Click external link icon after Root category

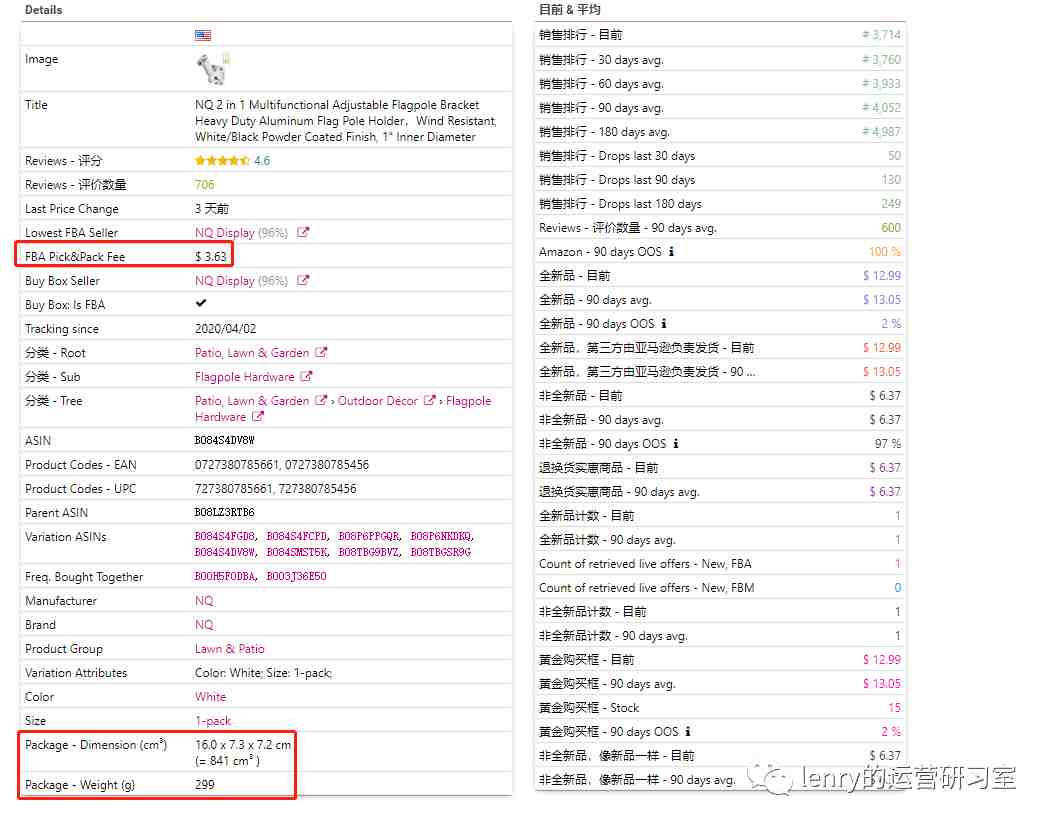pos(321,353)
